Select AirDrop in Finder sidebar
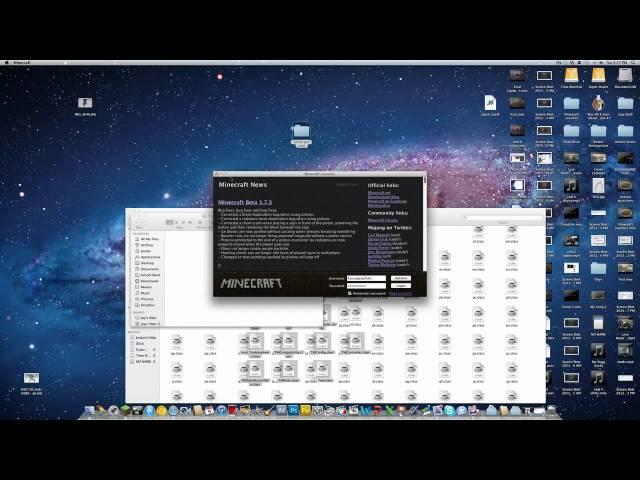 144,245
